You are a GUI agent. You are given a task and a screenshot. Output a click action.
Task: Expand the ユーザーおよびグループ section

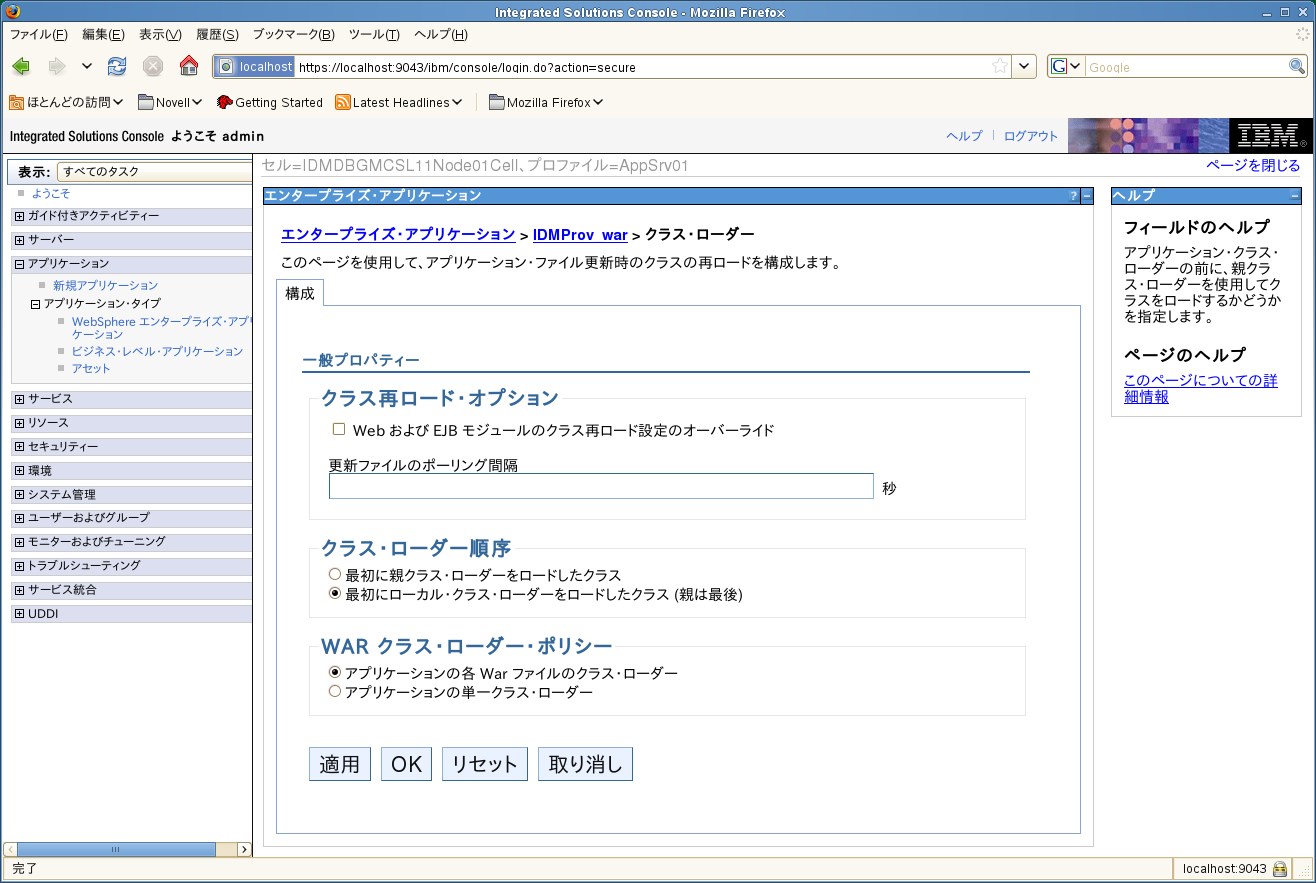[19, 518]
